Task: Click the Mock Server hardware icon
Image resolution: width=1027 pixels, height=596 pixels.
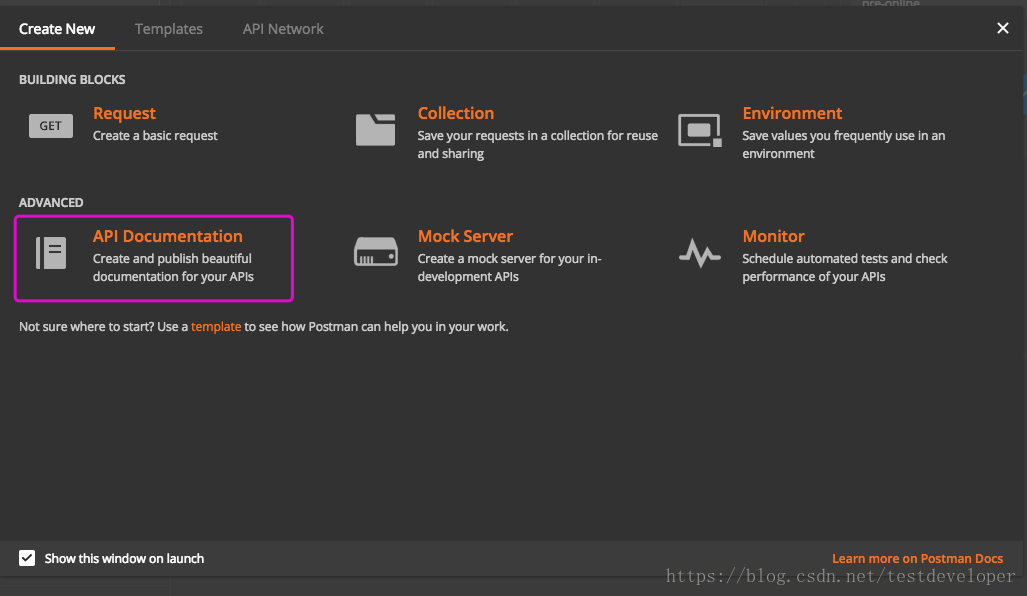Action: coord(375,251)
